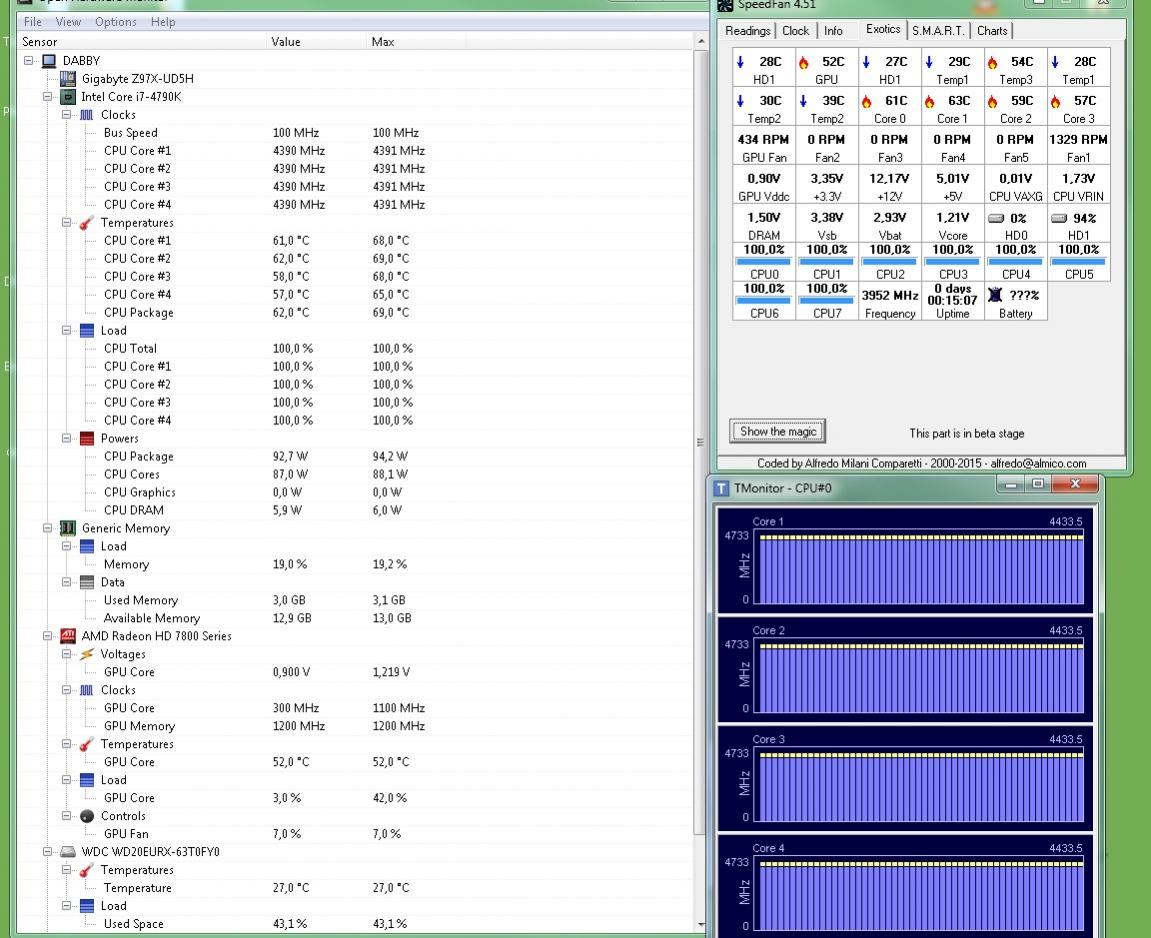Click the ATI Radeon GPU icon
Image resolution: width=1151 pixels, height=938 pixels.
click(x=68, y=636)
